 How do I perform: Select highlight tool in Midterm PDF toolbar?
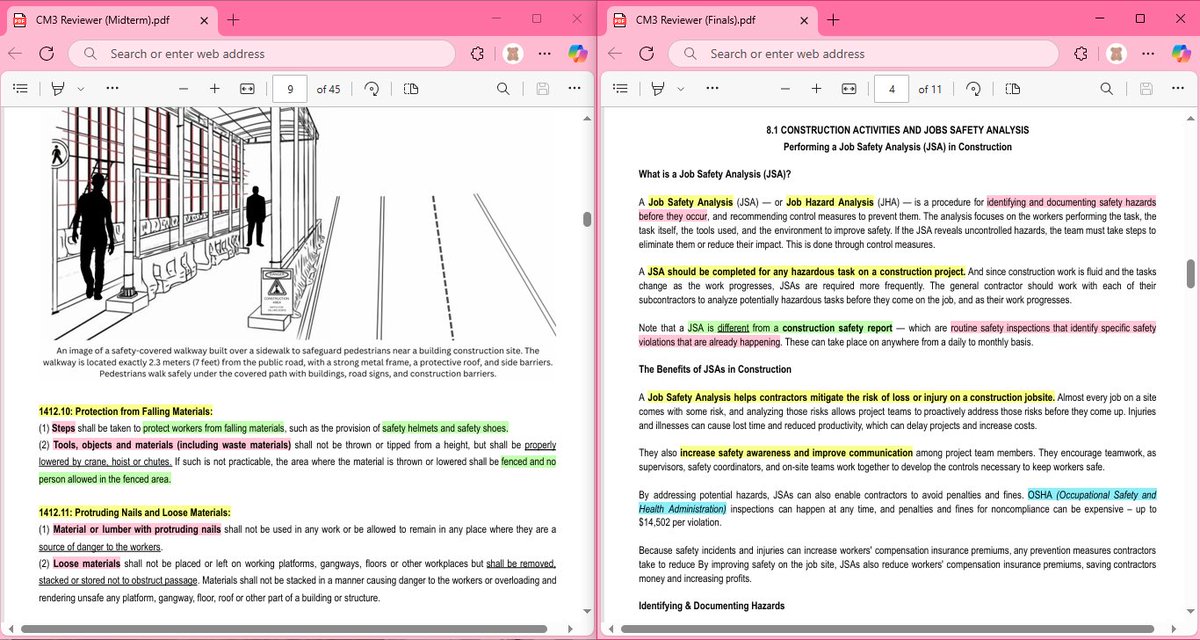tap(59, 89)
